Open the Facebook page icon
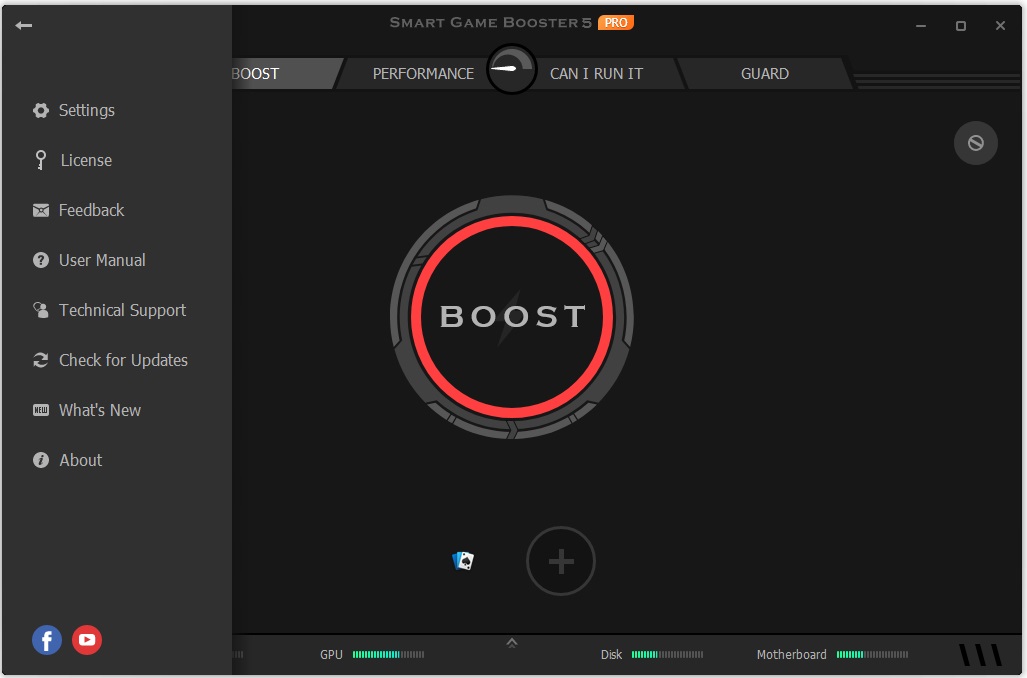The image size is (1027, 678). coord(47,640)
